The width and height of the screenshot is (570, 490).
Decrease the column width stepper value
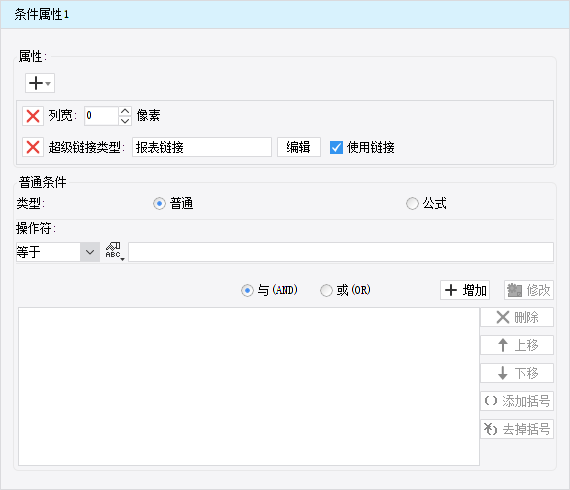click(x=125, y=121)
